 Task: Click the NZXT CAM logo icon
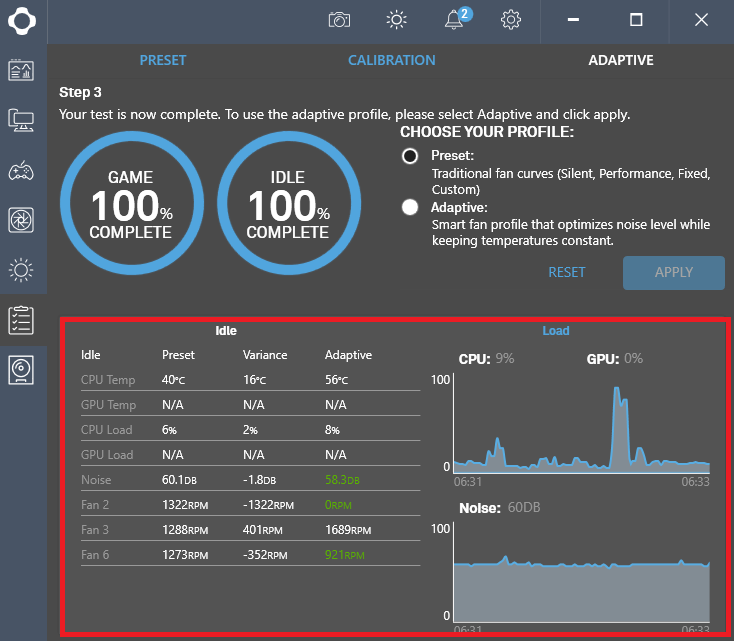[x=22, y=21]
